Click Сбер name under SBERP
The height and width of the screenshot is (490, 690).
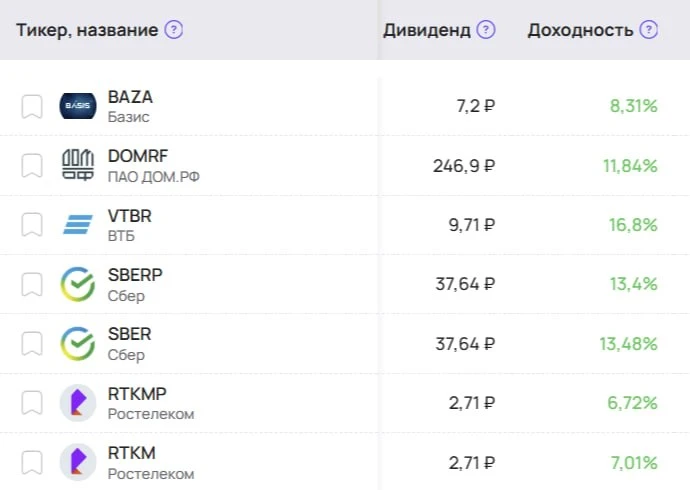(126, 296)
